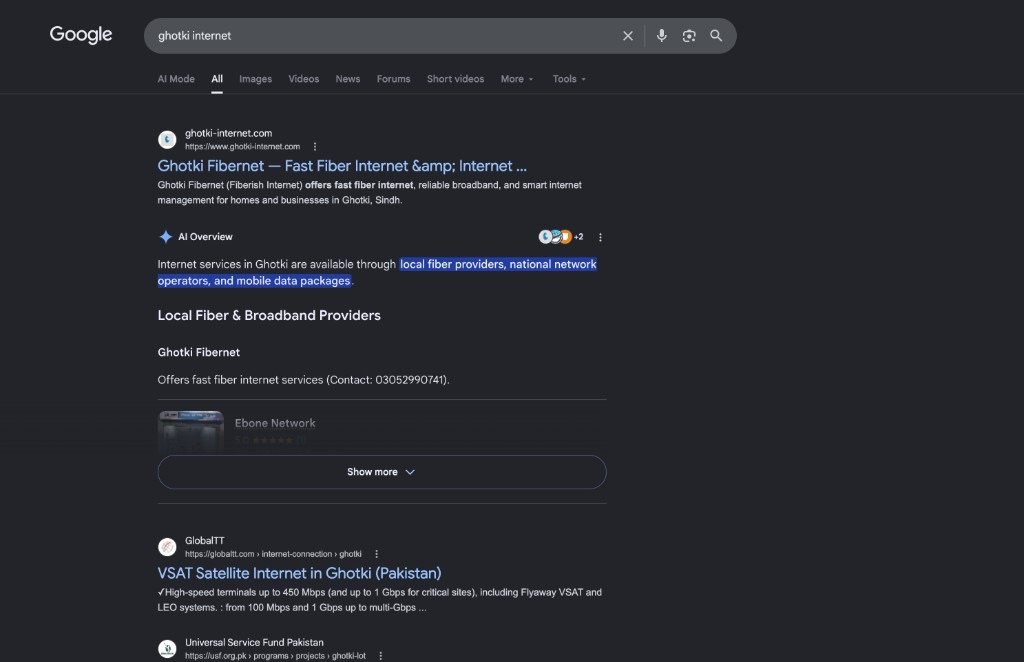Click highlighted local fiber providers text

377,272
